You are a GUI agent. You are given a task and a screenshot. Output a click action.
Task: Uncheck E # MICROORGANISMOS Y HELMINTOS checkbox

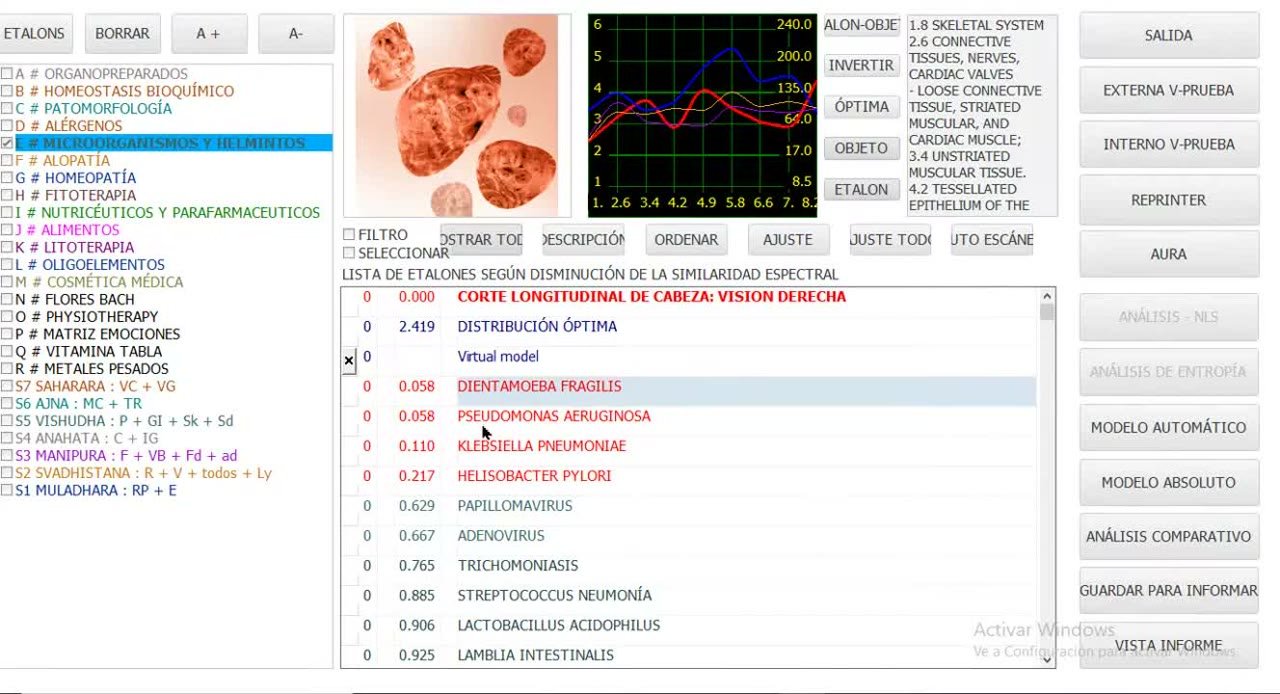click(7, 143)
